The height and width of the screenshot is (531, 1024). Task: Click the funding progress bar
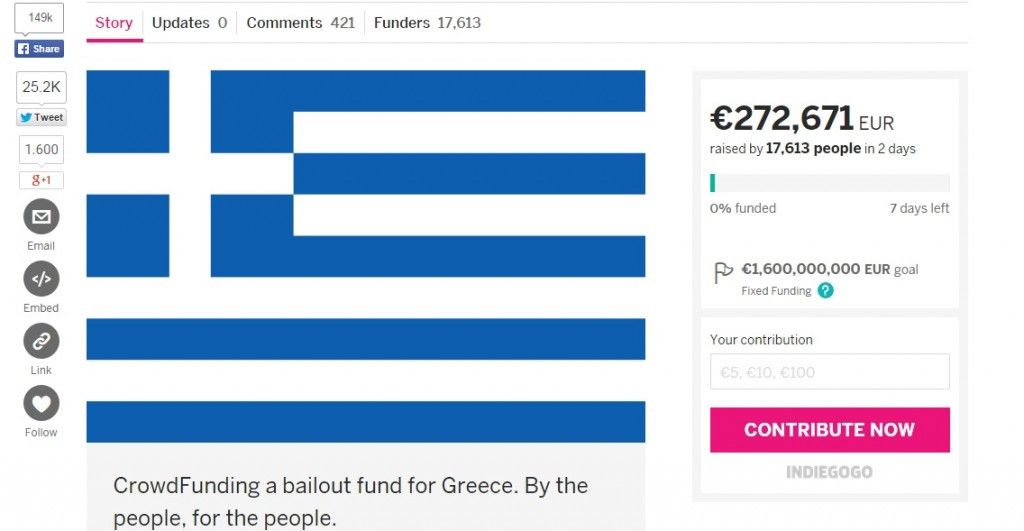(829, 183)
